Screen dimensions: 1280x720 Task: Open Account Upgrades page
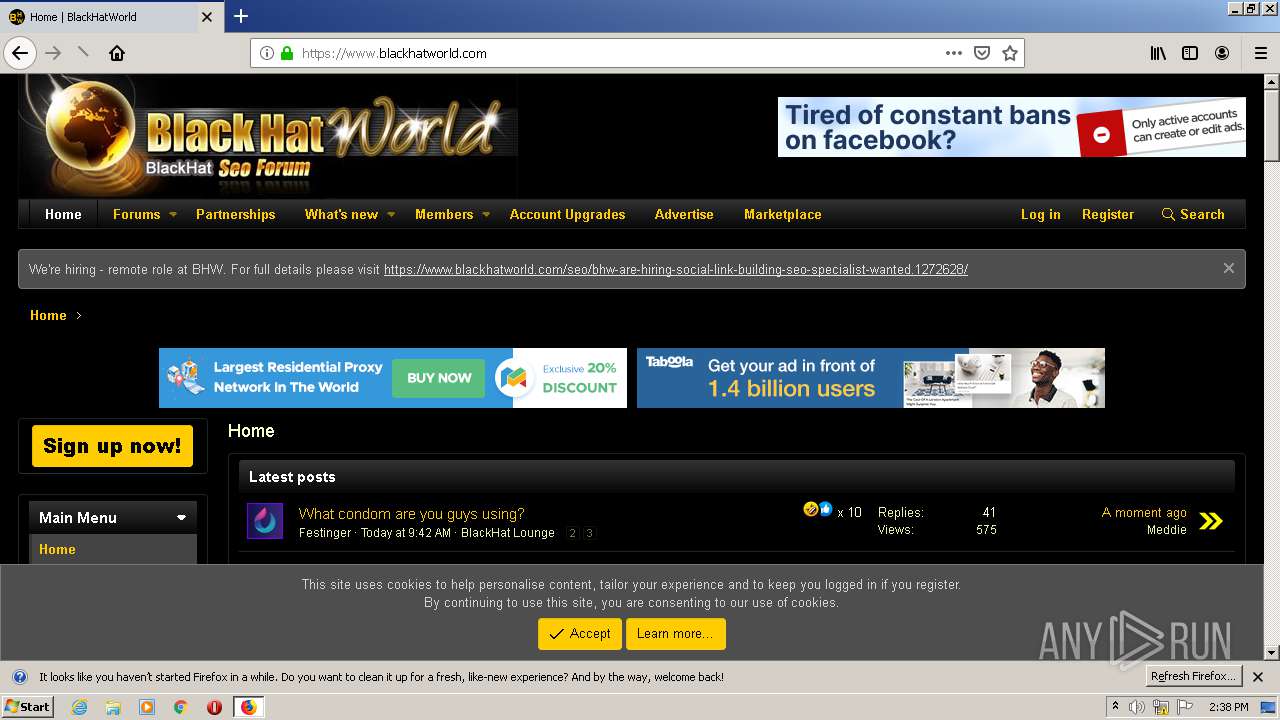coord(567,214)
